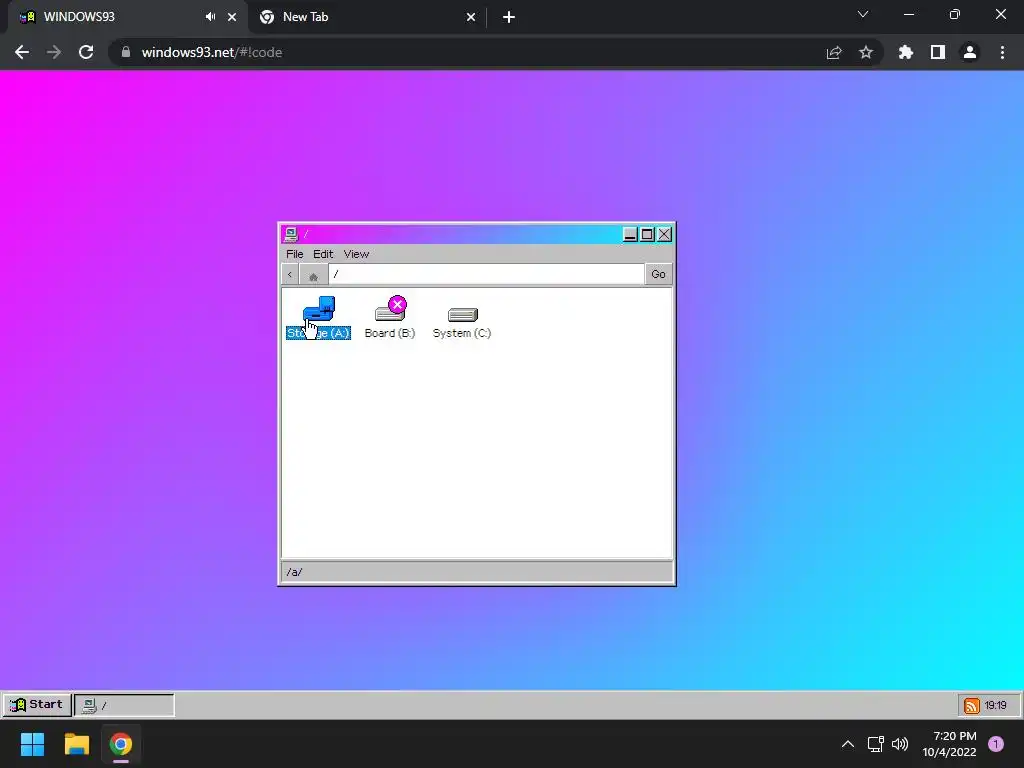Image resolution: width=1024 pixels, height=768 pixels.
Task: Go forward in Chrome
Action: (54, 52)
